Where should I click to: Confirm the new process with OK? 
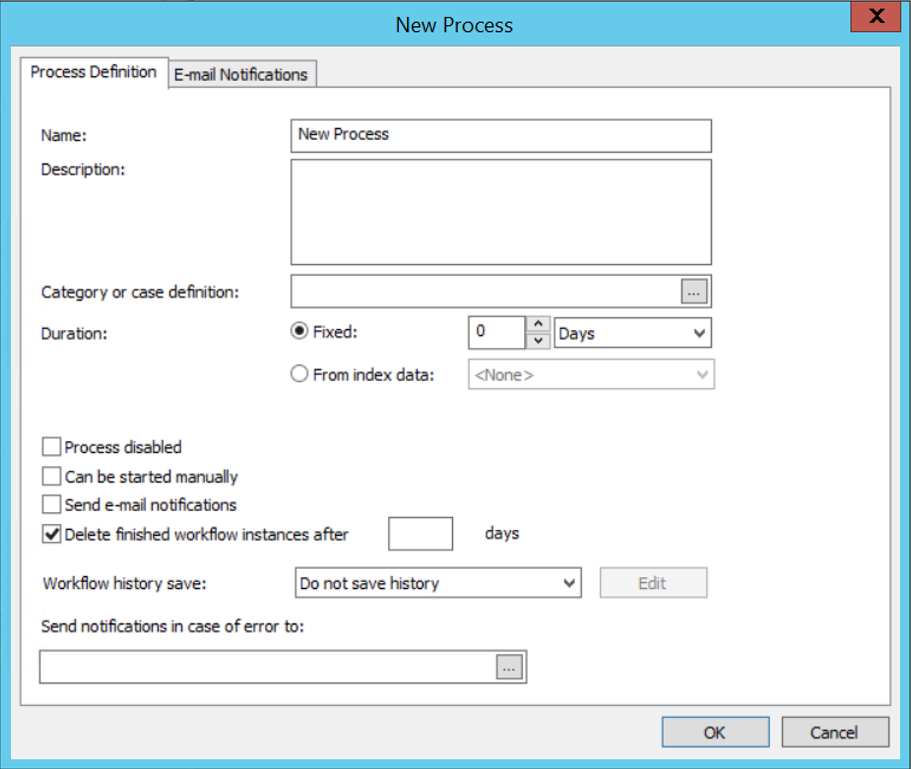[x=714, y=731]
